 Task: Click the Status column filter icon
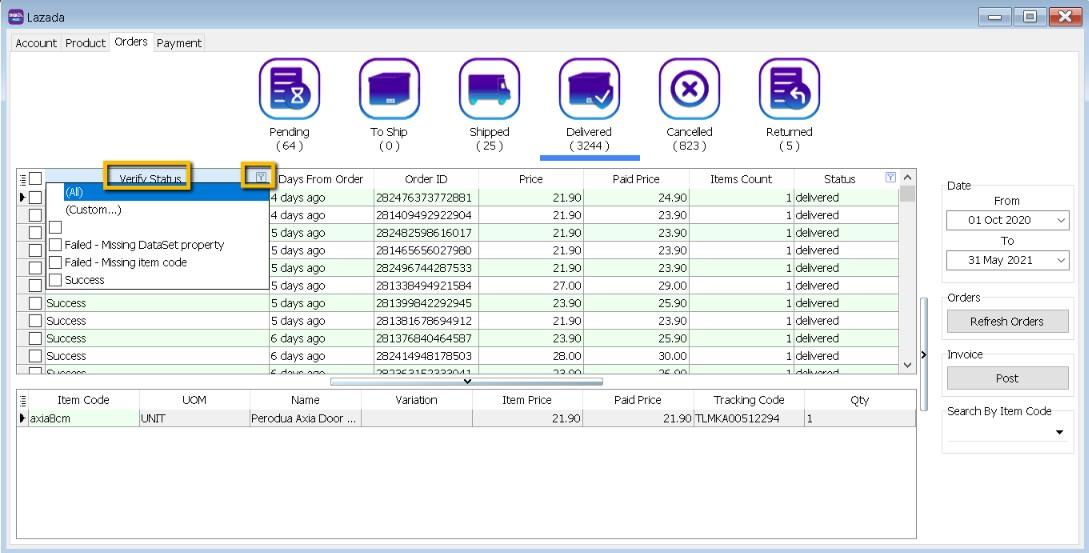click(x=890, y=178)
